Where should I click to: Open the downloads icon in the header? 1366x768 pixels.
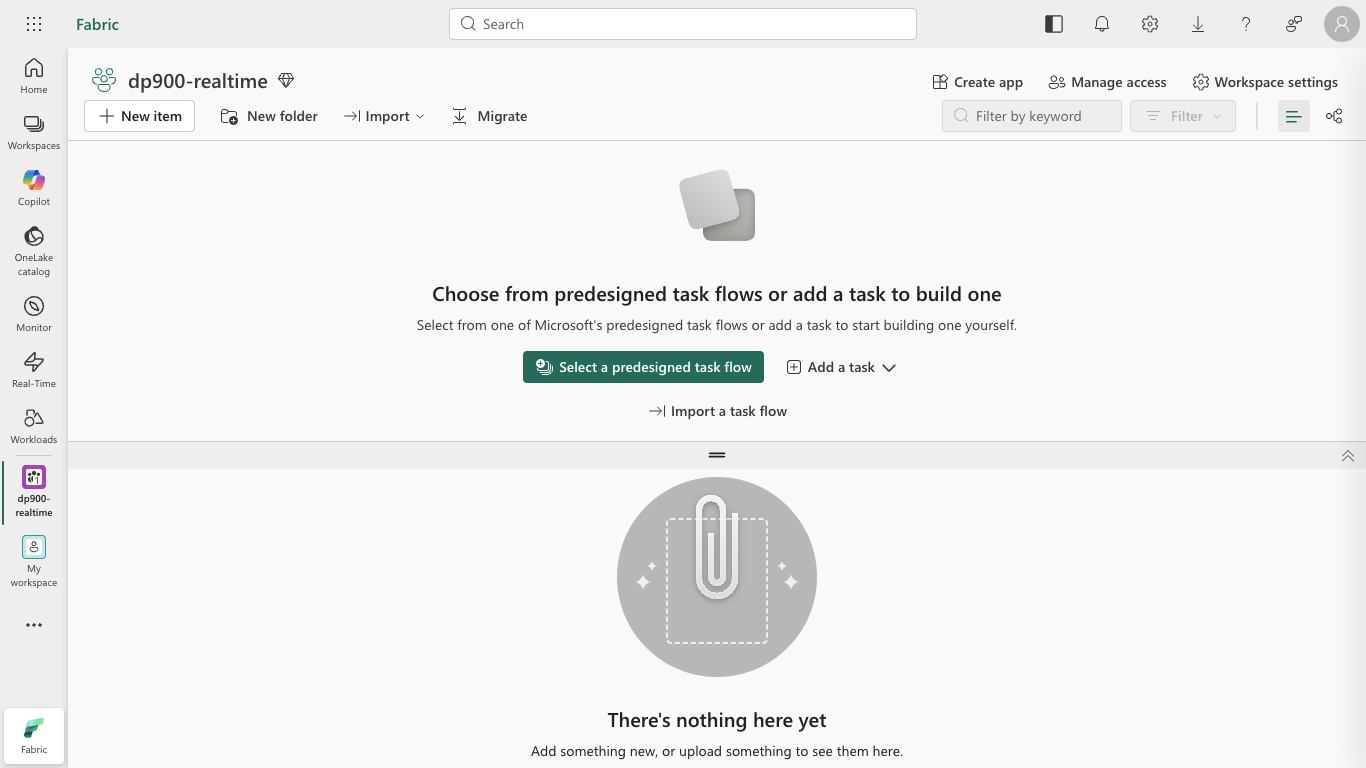click(x=1198, y=24)
